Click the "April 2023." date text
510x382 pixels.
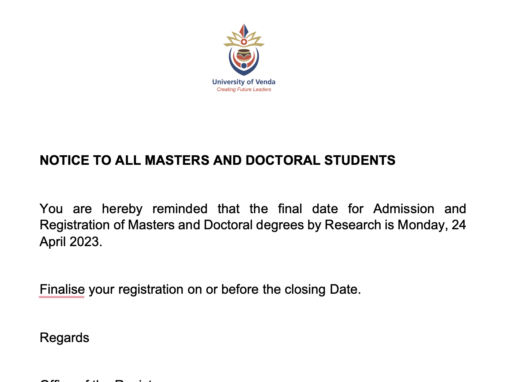(x=71, y=242)
